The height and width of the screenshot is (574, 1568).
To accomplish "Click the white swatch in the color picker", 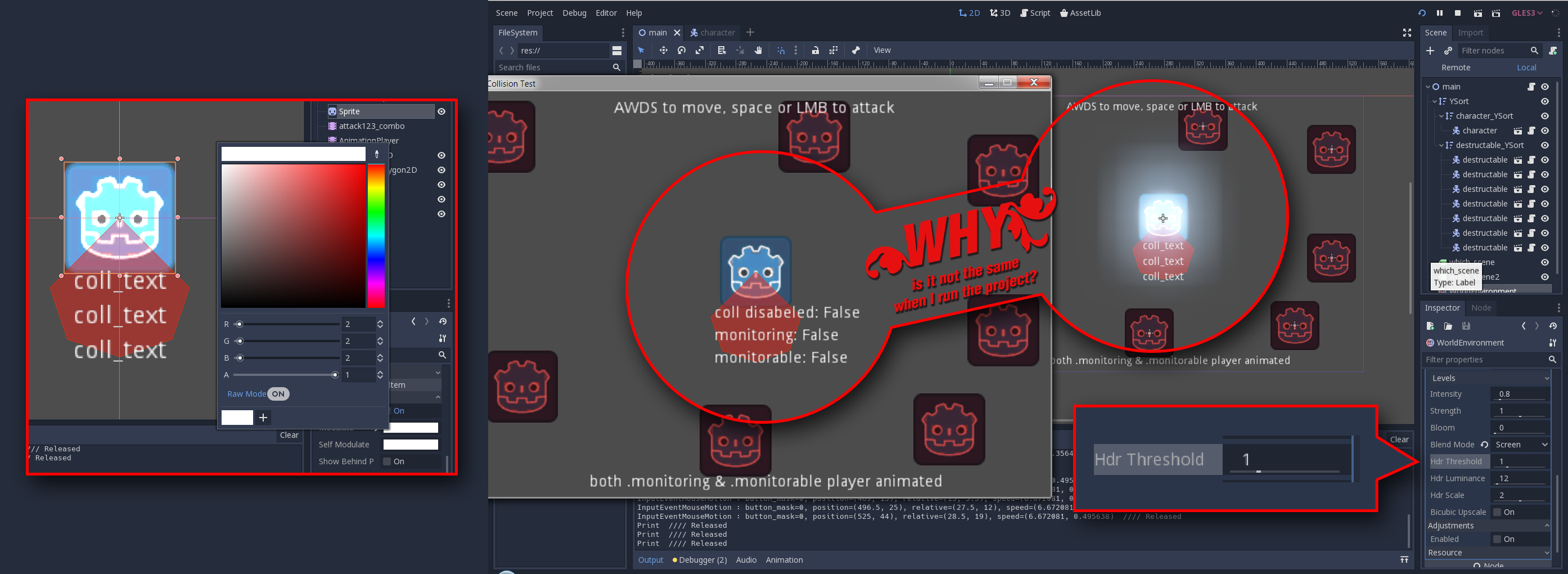I will (237, 417).
